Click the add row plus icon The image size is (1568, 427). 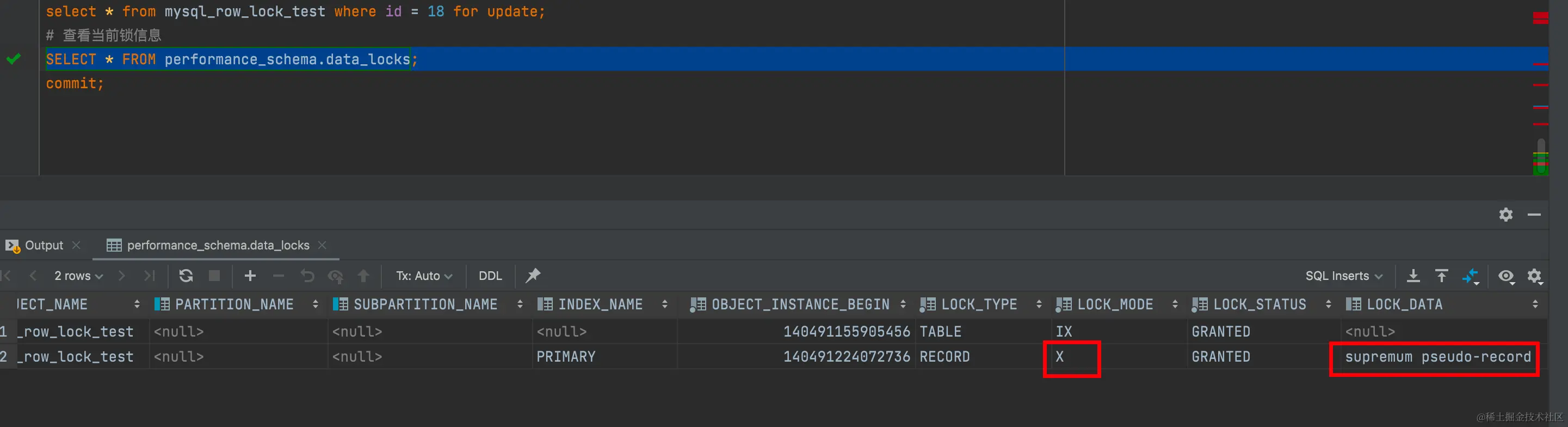pyautogui.click(x=250, y=276)
